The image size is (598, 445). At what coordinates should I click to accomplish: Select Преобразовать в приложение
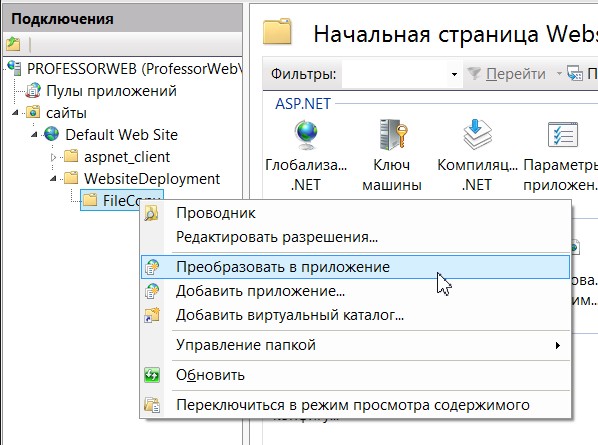tap(355, 267)
